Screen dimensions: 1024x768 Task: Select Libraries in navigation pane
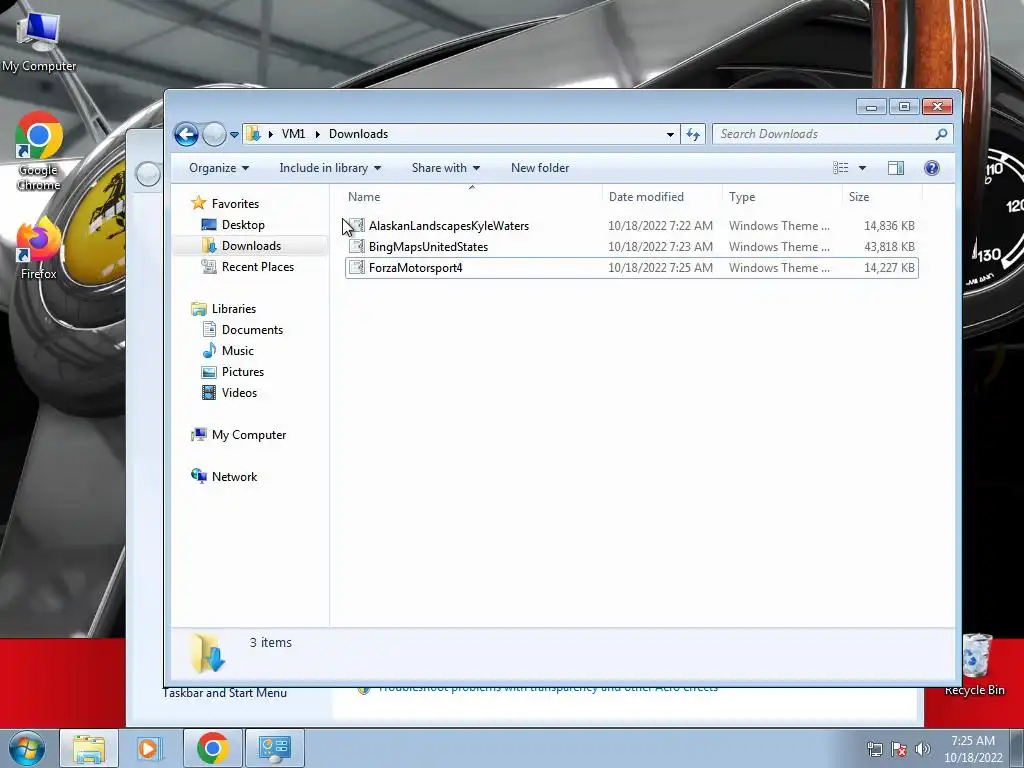(x=234, y=309)
